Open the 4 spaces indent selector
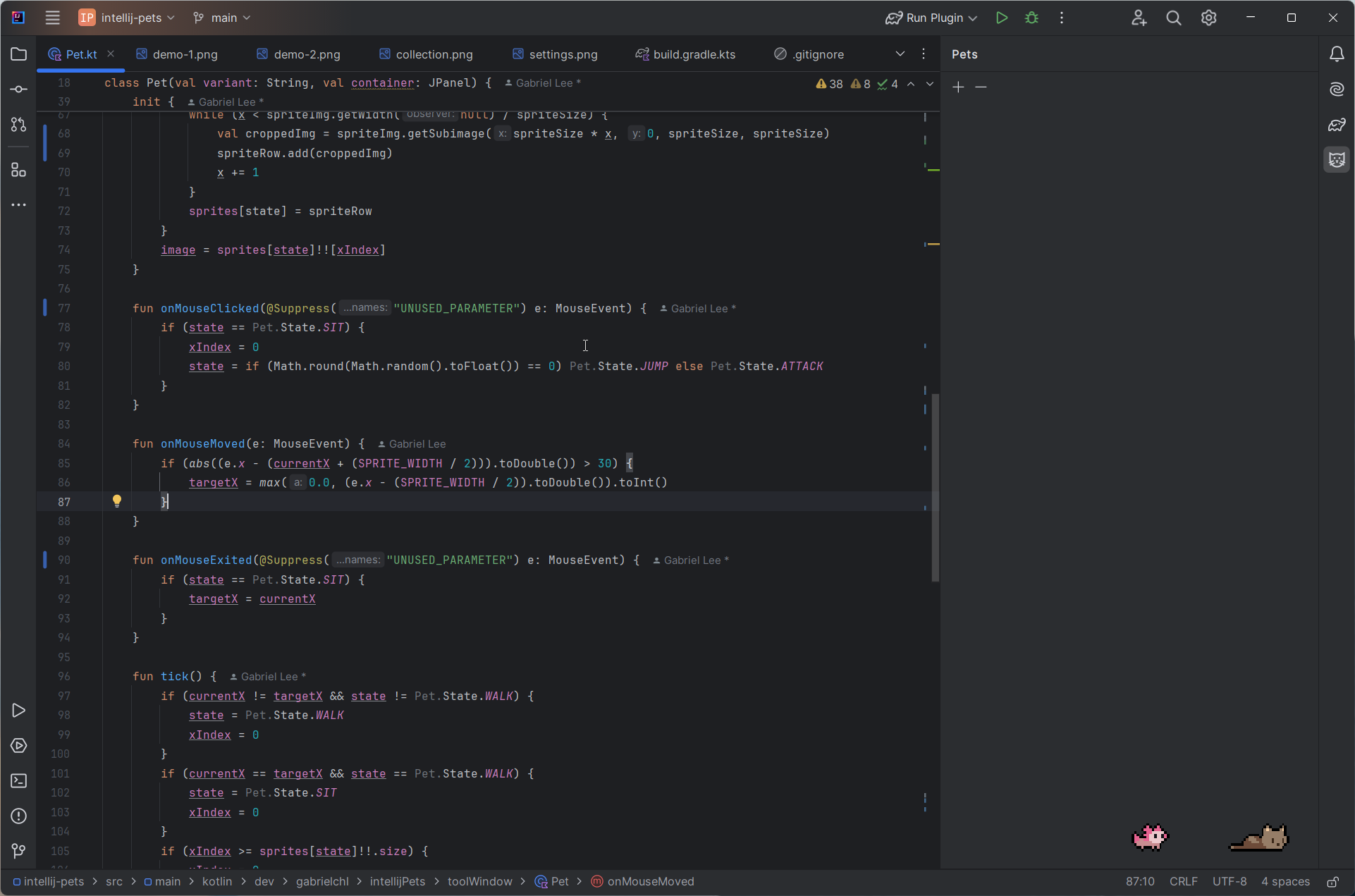The image size is (1355, 896). point(1286,882)
